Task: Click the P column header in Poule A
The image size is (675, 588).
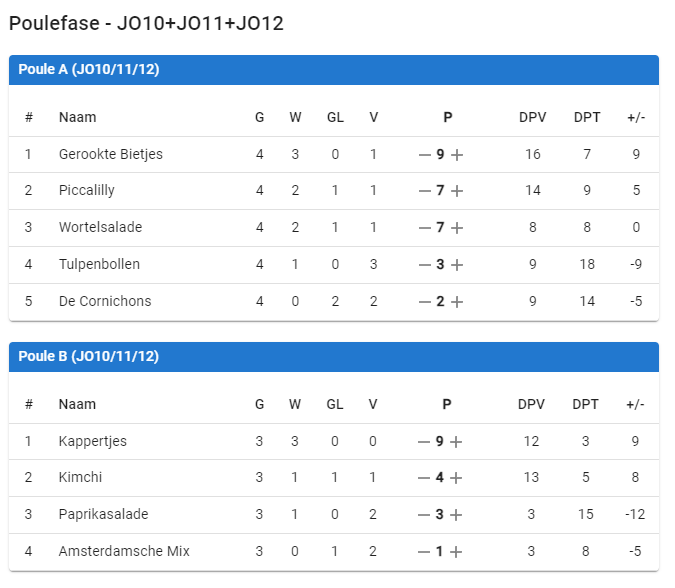Action: point(448,118)
